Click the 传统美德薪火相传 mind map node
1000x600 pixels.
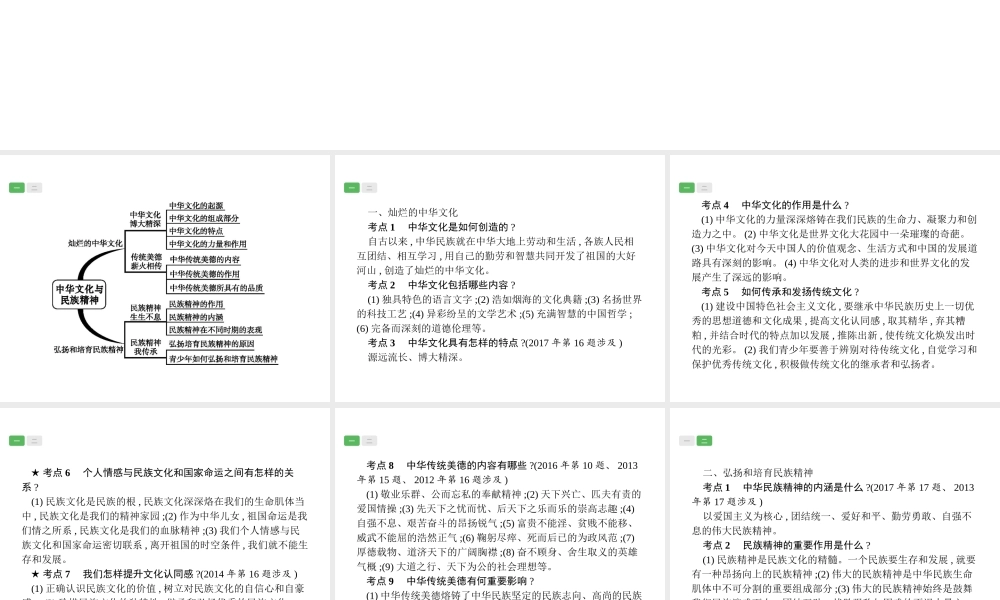coord(146,261)
